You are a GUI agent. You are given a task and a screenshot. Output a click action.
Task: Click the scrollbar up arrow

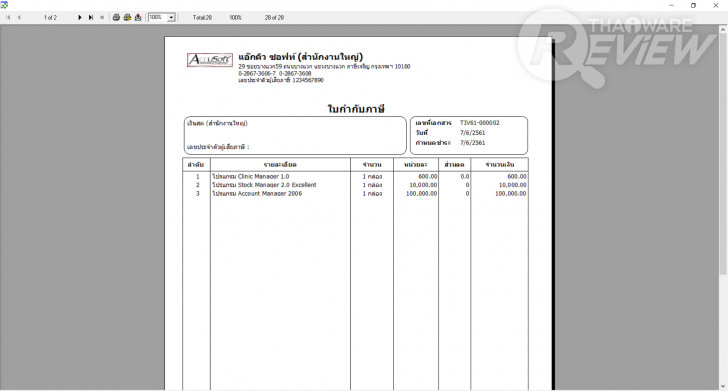click(723, 29)
